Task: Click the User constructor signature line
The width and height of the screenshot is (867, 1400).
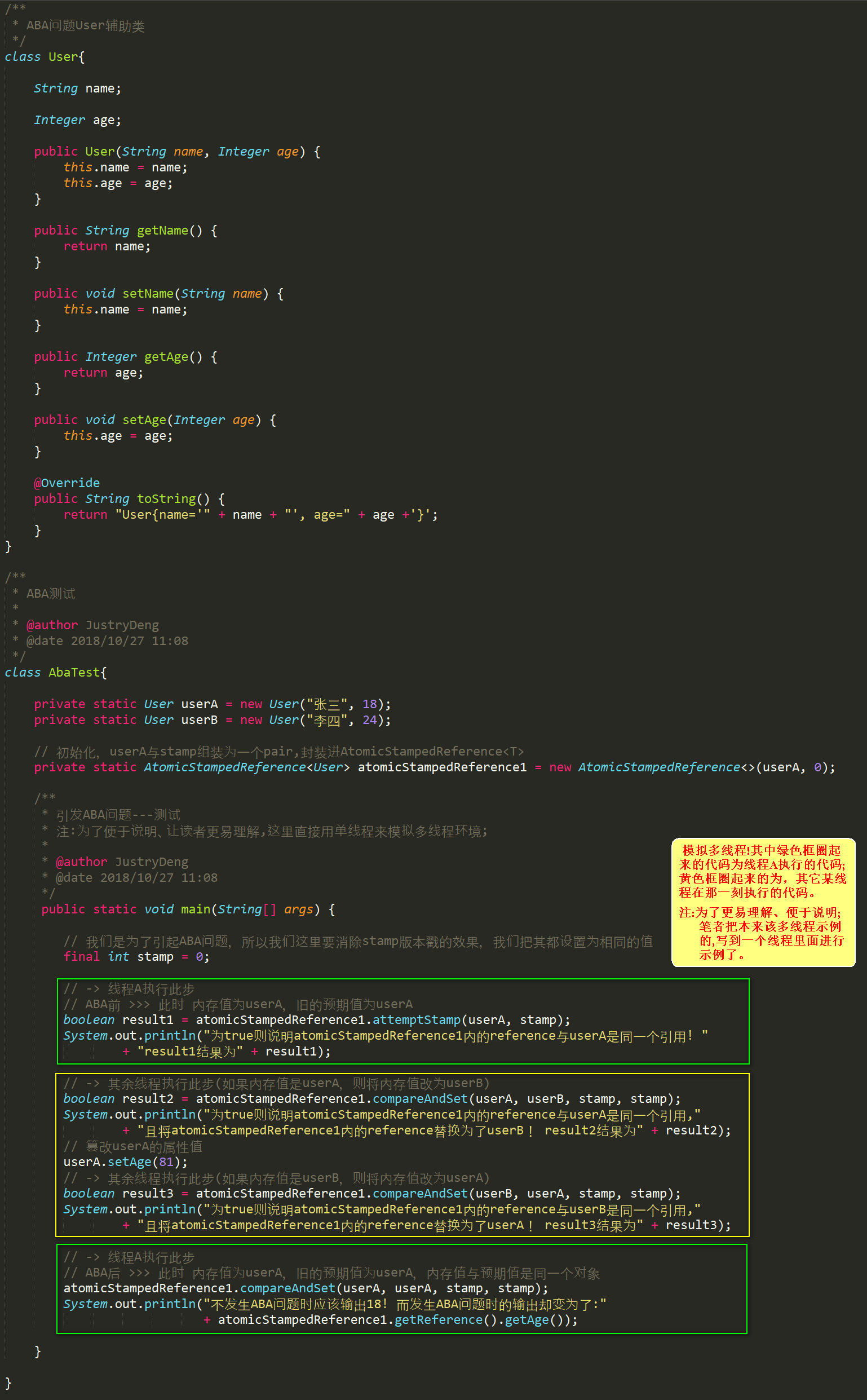Action: click(177, 152)
